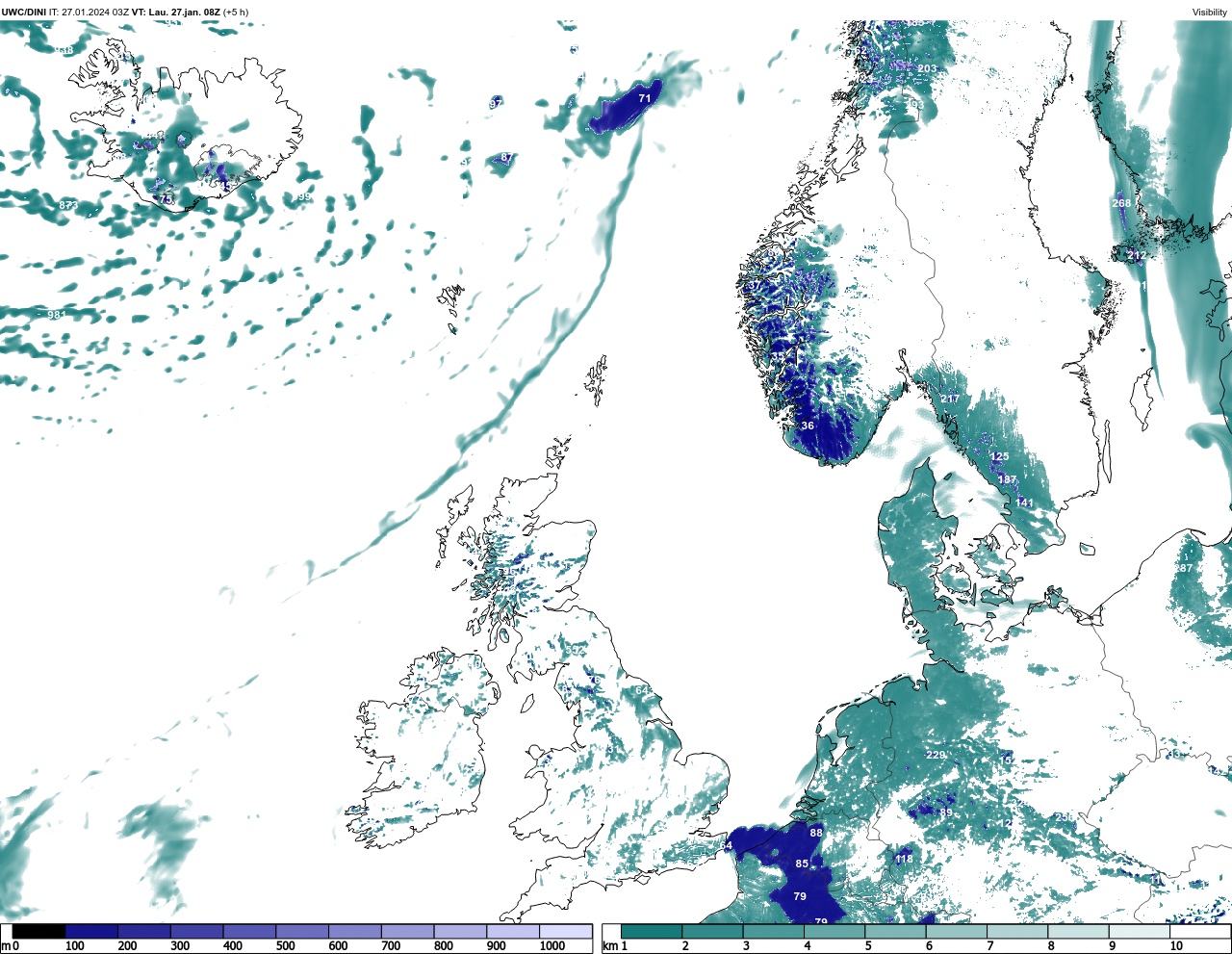Click the '268' value on the map
The width and height of the screenshot is (1232, 954).
pyautogui.click(x=1121, y=203)
